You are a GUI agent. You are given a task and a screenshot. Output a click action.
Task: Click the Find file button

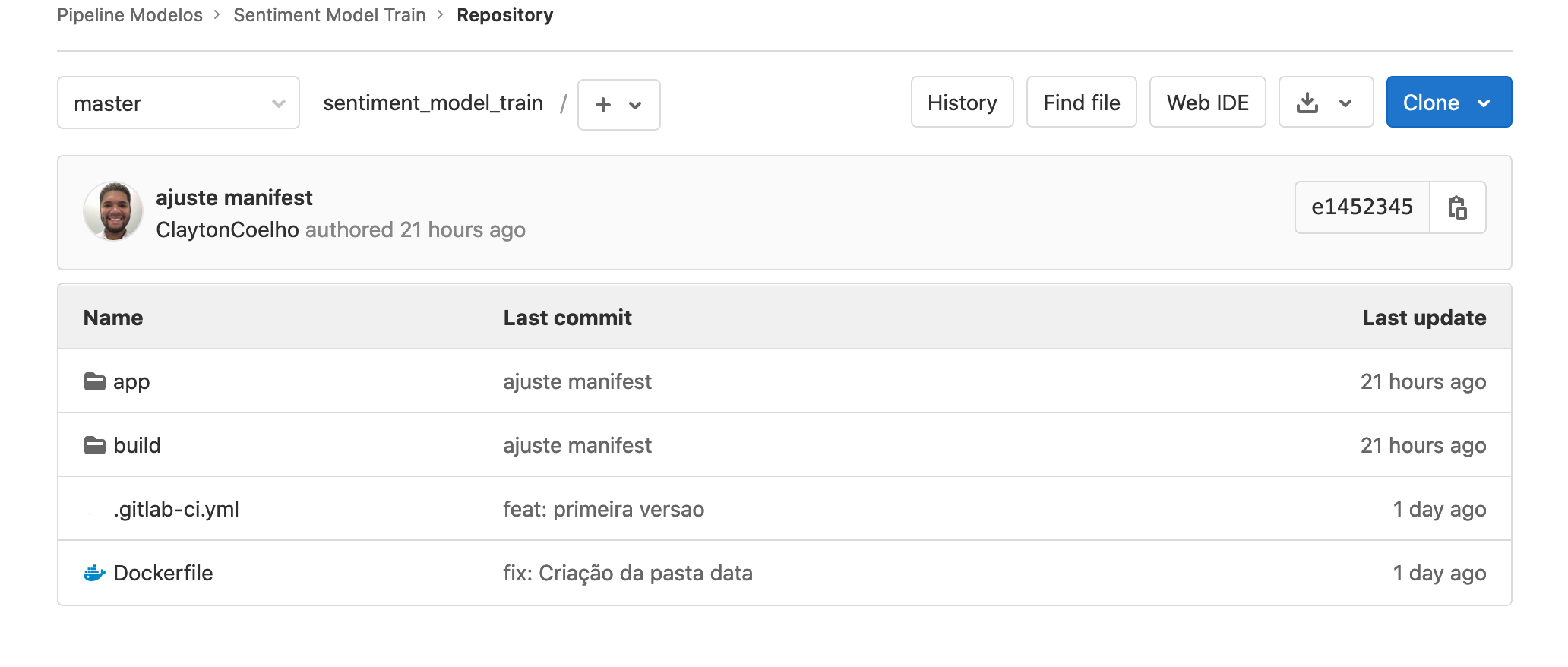(x=1082, y=102)
